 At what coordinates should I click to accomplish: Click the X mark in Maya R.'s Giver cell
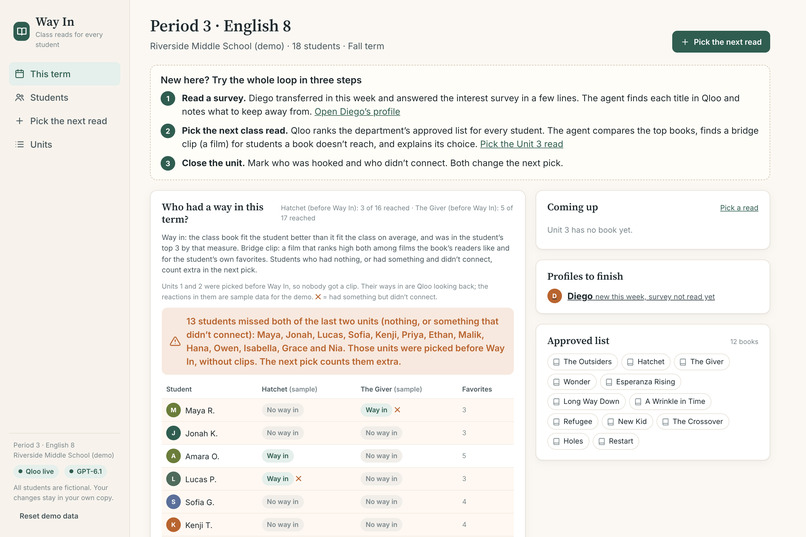(x=397, y=410)
